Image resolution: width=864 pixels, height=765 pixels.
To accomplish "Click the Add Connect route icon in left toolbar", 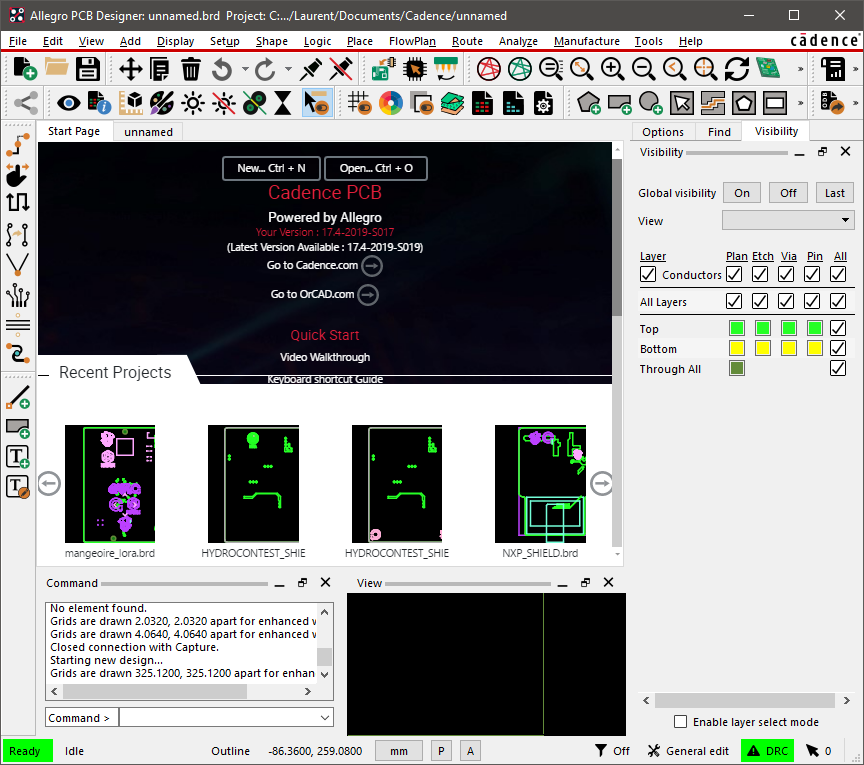I will 18,146.
